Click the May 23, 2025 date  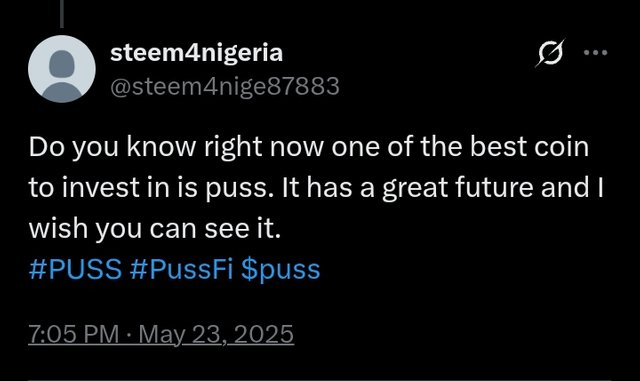[x=216, y=334]
